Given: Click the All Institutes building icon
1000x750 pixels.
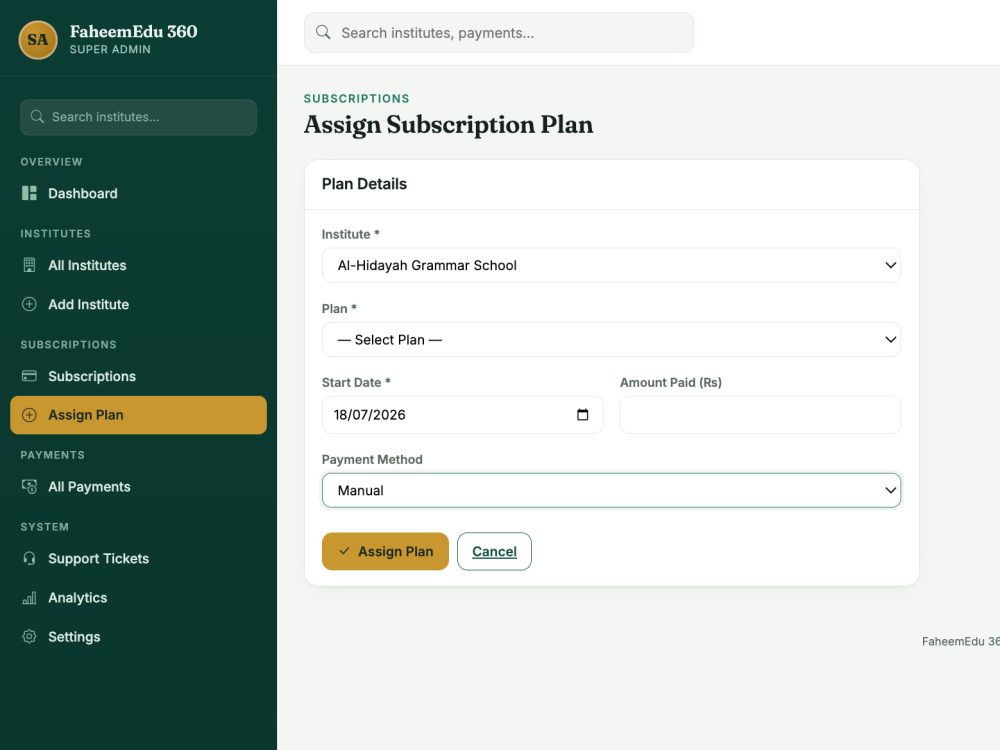Looking at the screenshot, I should point(29,265).
